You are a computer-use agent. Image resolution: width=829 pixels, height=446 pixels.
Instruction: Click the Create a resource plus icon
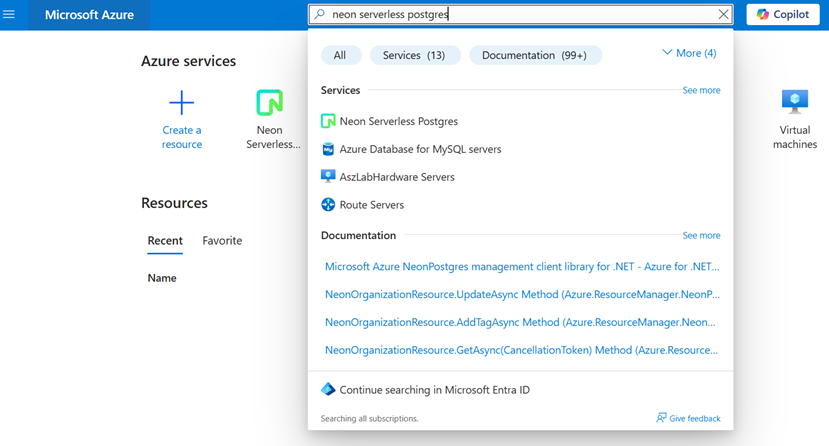182,102
